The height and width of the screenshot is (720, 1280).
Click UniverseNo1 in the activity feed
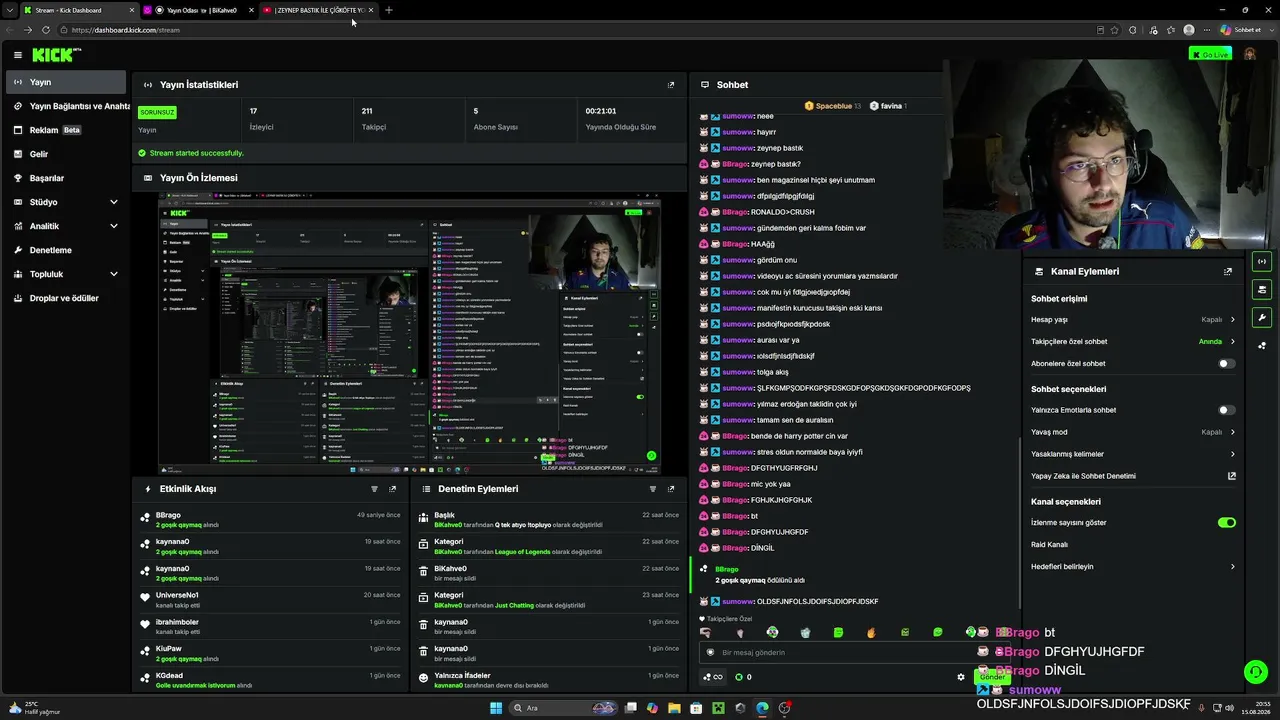[x=177, y=595]
